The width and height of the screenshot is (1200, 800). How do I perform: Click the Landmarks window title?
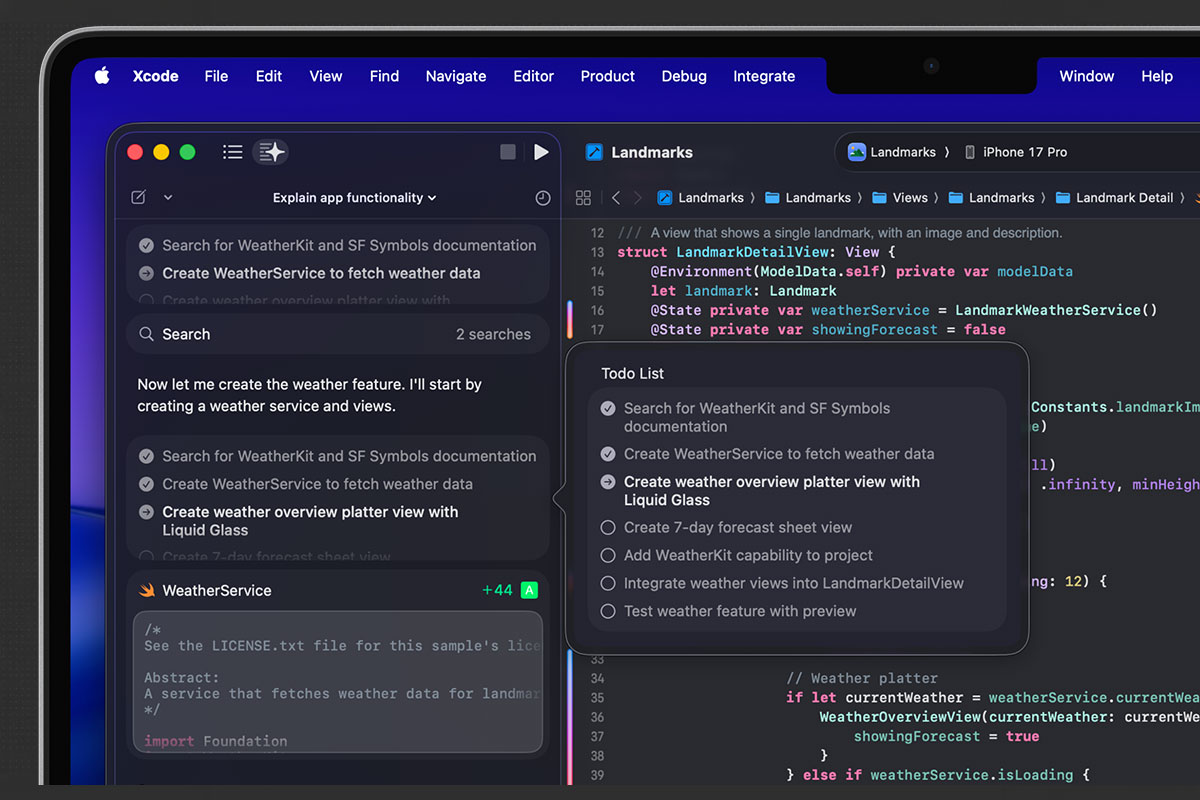pos(652,152)
